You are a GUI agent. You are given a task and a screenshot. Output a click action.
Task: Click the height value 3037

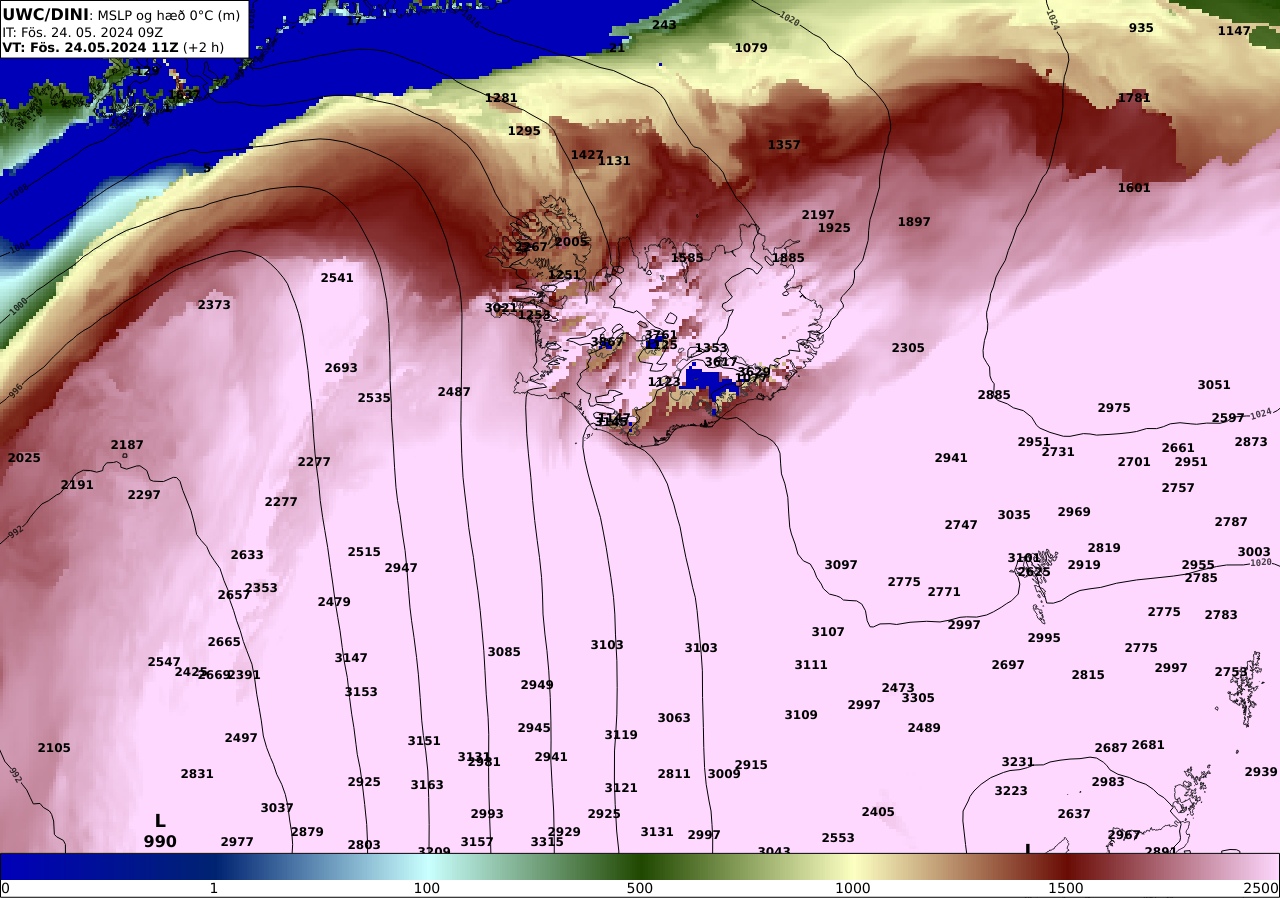[277, 808]
